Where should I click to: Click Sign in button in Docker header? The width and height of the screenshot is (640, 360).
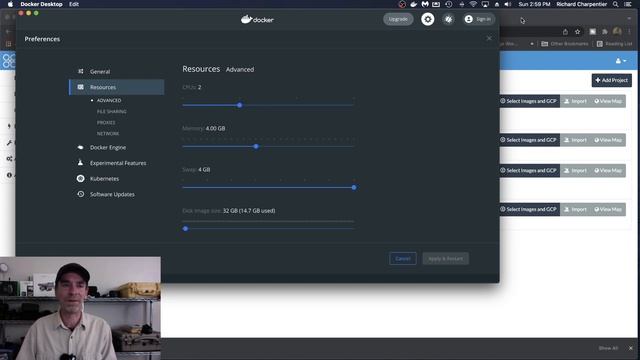478,19
